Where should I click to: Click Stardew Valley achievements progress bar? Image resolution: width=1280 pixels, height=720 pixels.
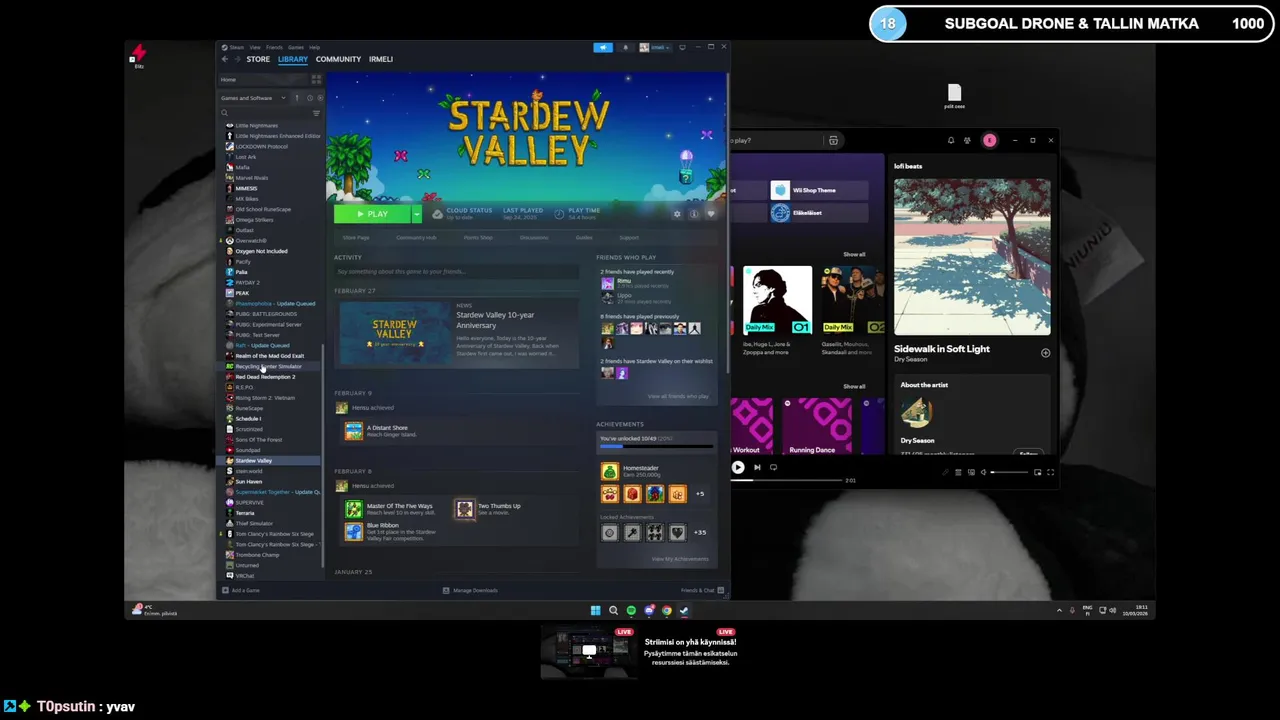[656, 446]
